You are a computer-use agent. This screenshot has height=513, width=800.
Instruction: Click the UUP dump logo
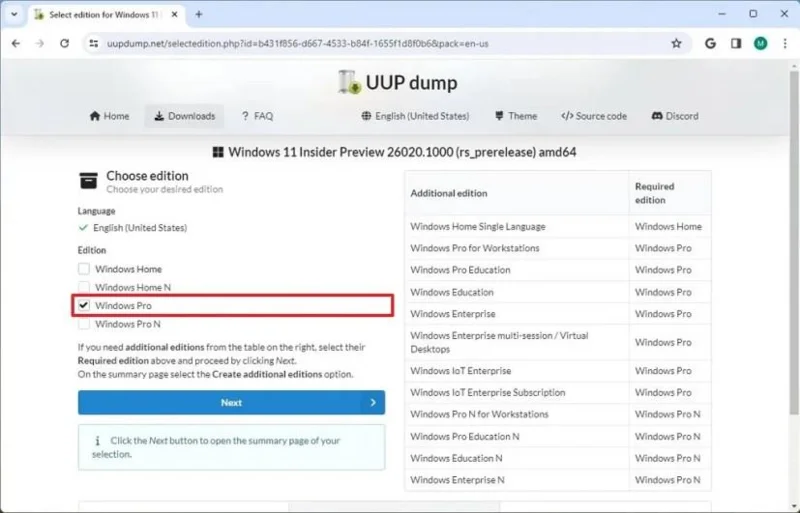click(x=398, y=82)
